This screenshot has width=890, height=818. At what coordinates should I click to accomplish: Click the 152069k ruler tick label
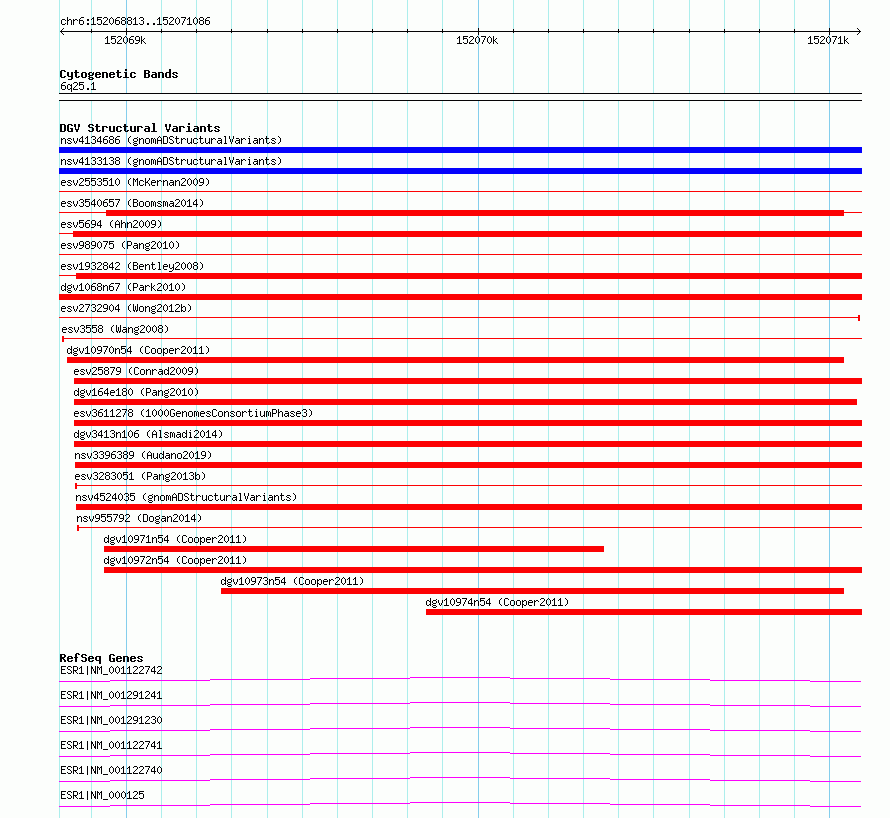[x=125, y=40]
